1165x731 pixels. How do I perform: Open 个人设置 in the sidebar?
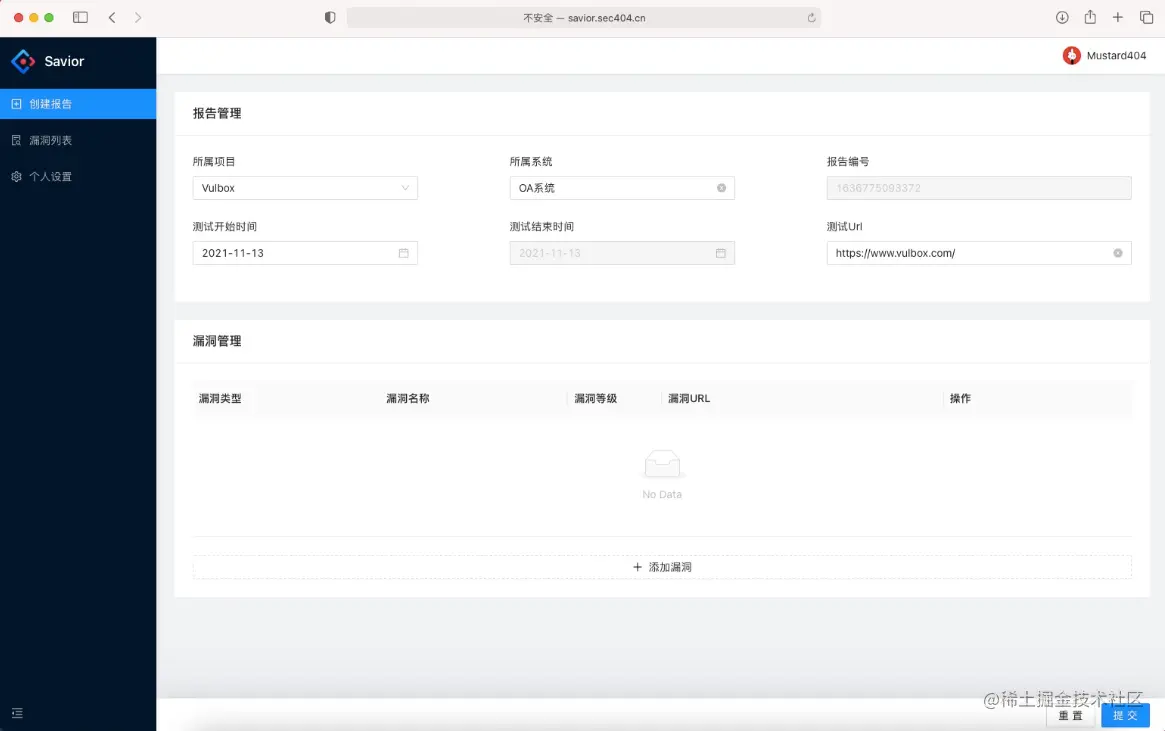[x=78, y=177]
